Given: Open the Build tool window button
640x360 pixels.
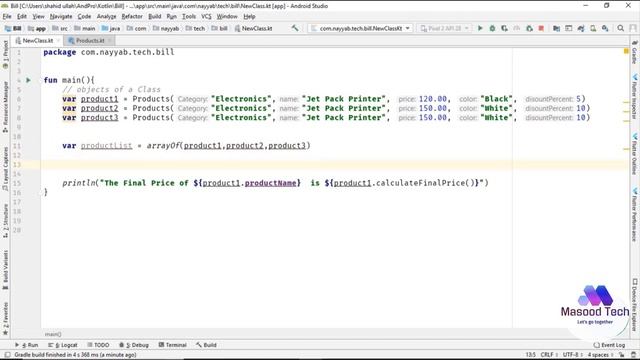Looking at the screenshot, I should [206, 345].
